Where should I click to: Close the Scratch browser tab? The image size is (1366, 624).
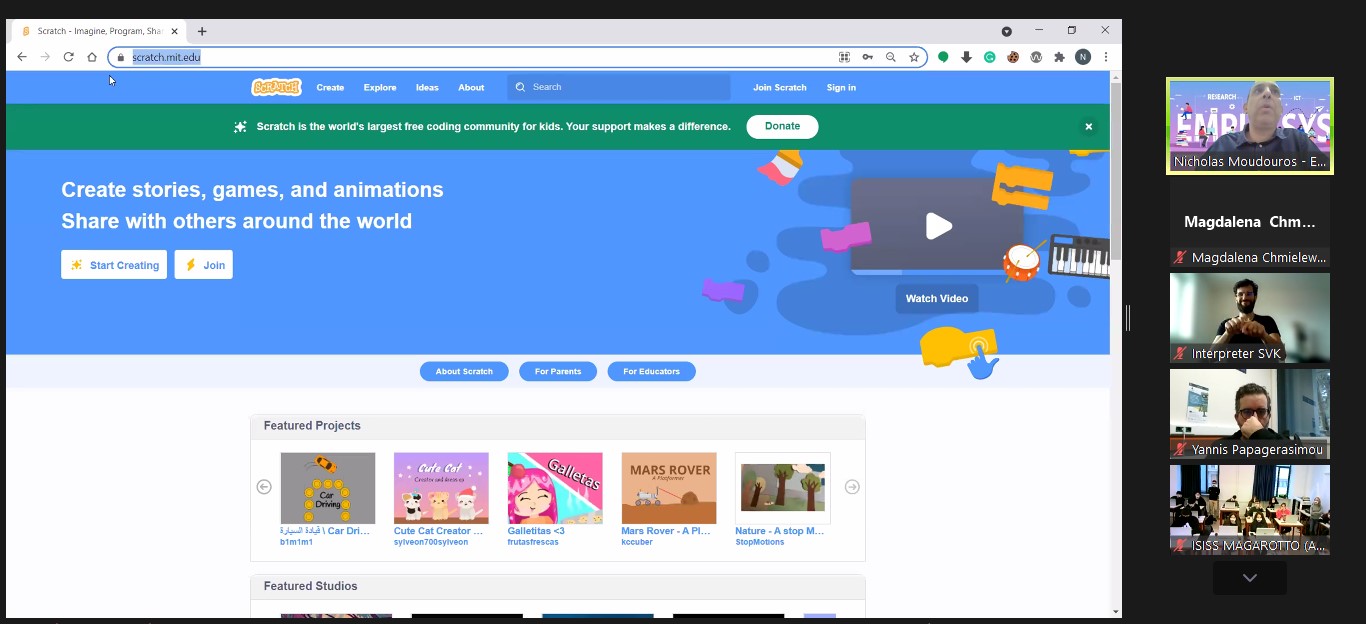pos(174,31)
